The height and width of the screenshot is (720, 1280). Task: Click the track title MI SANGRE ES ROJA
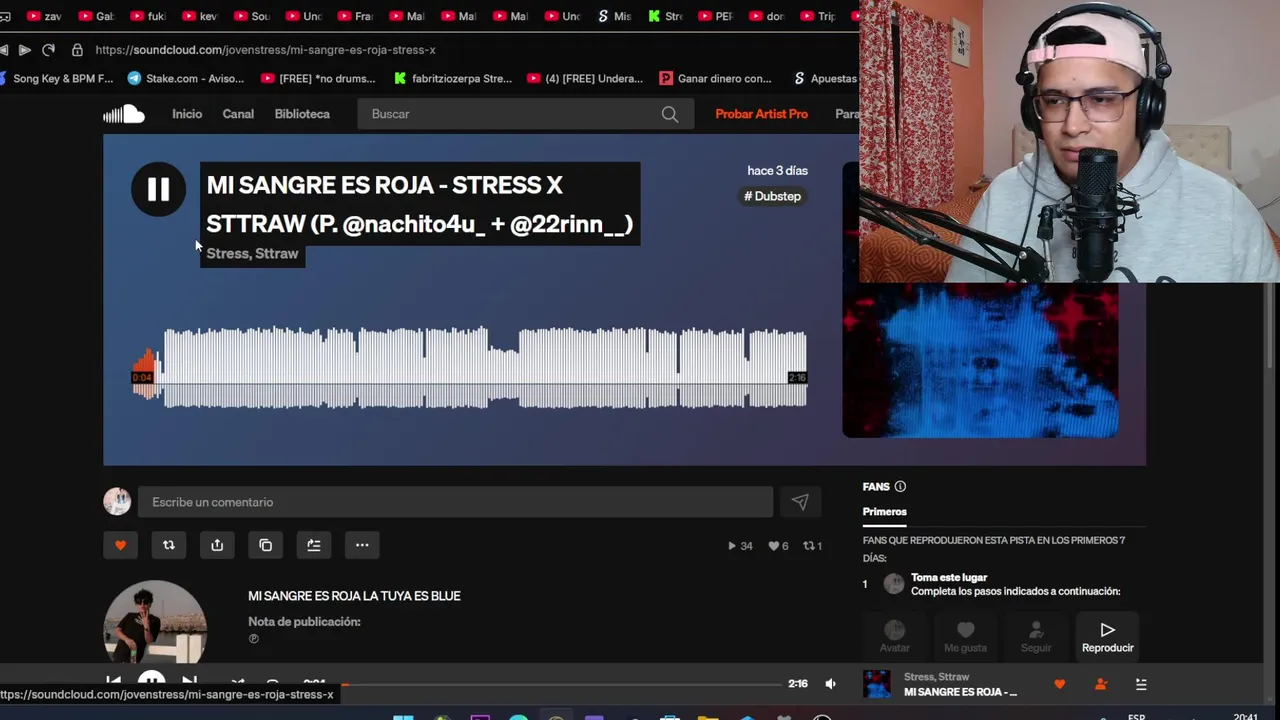419,204
